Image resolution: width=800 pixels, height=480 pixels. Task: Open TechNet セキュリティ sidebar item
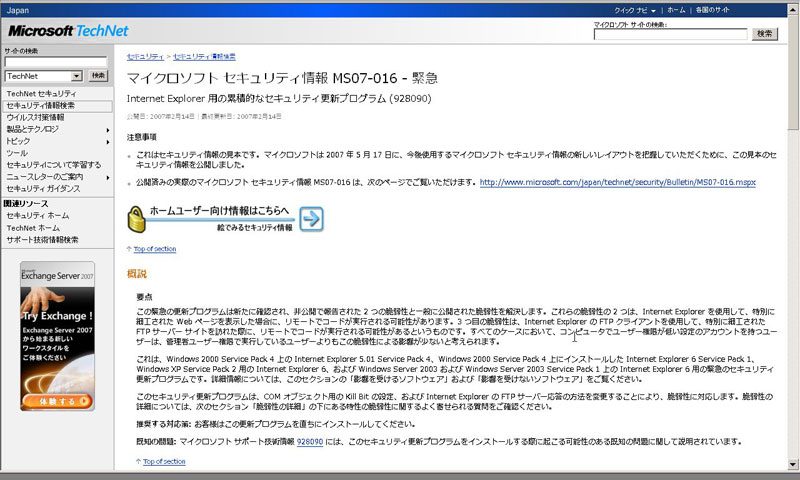click(x=41, y=94)
